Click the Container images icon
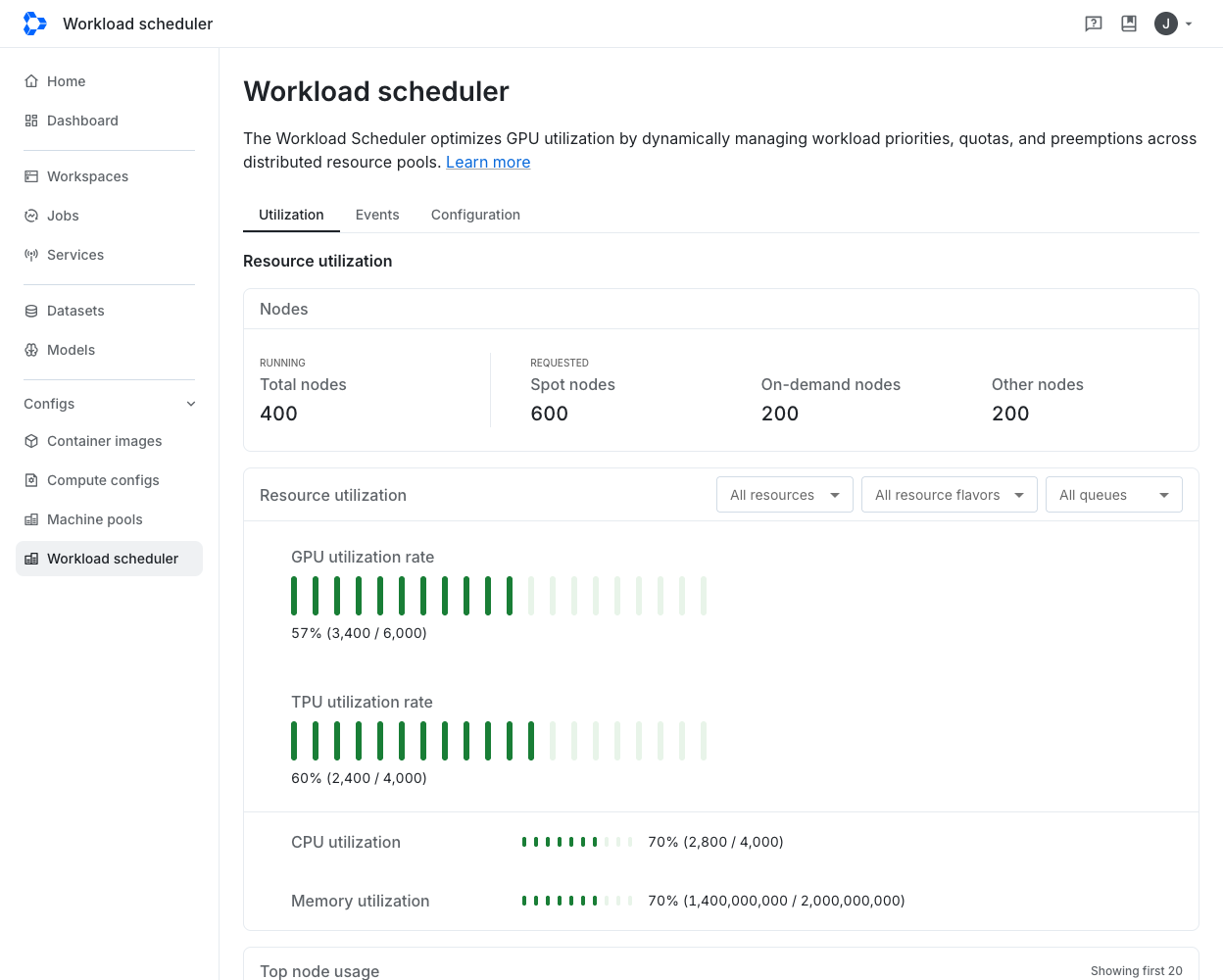The height and width of the screenshot is (980, 1223). [31, 441]
